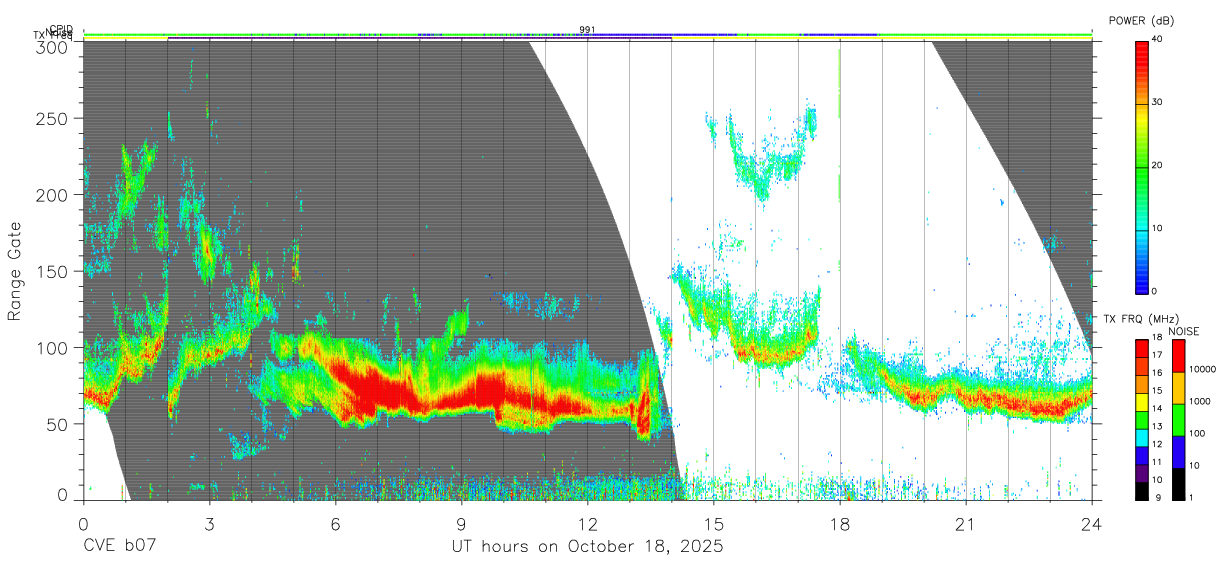Screen dimensions: 1228x567
Task: Click the Range Gate y-axis title
Action: coord(15,271)
